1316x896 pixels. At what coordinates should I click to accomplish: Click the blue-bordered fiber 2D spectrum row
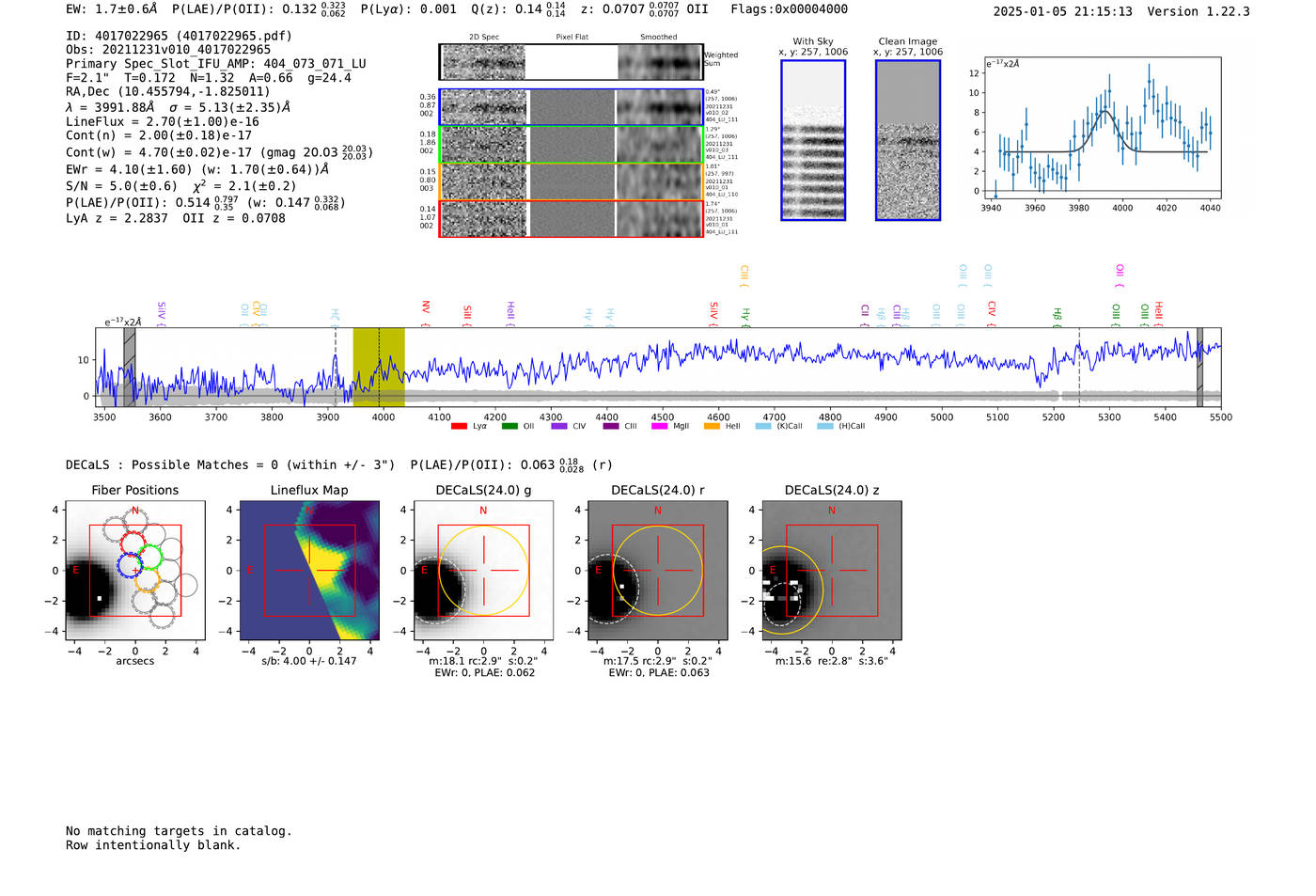pos(571,107)
